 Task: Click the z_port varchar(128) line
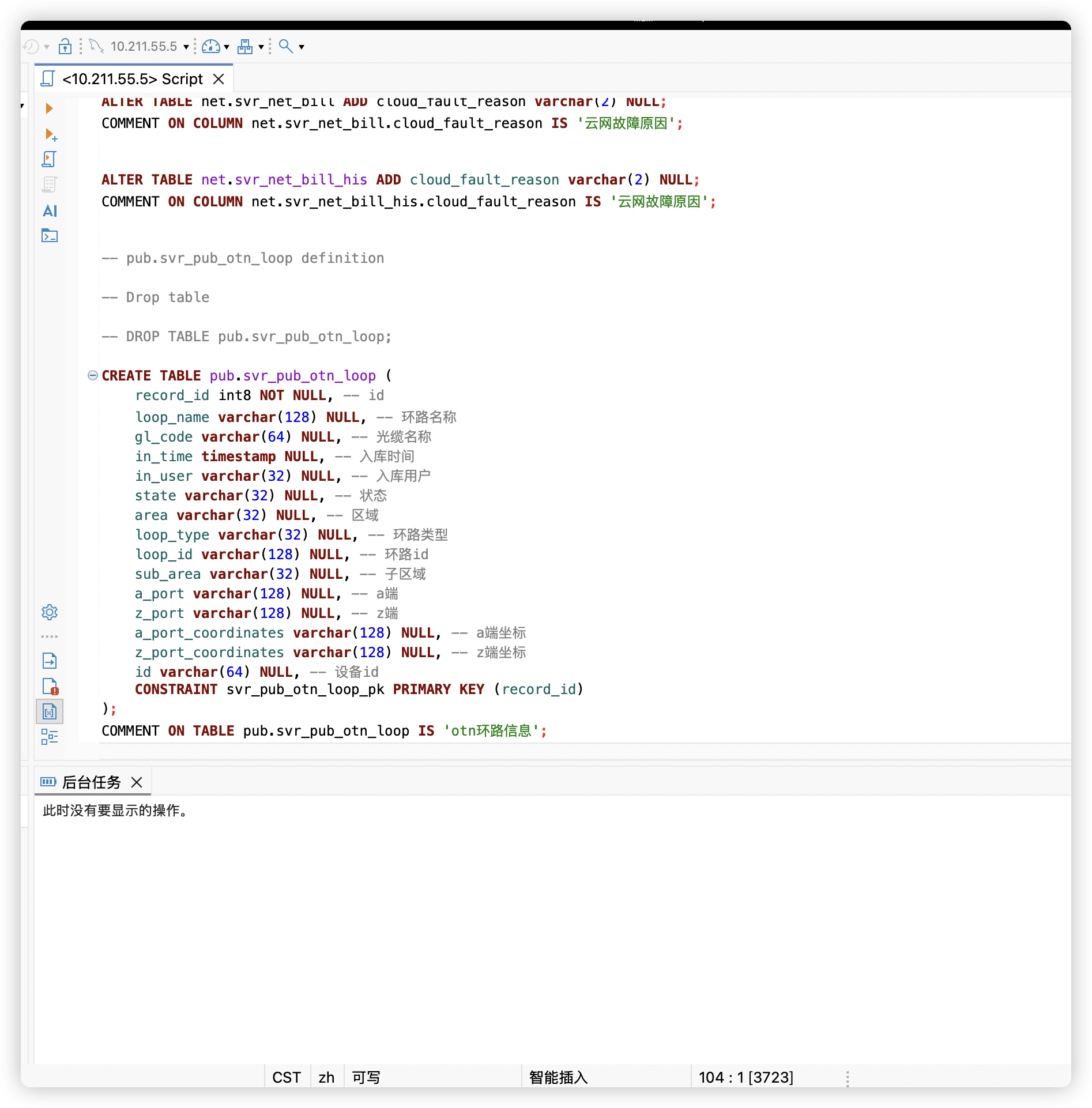[x=266, y=613]
